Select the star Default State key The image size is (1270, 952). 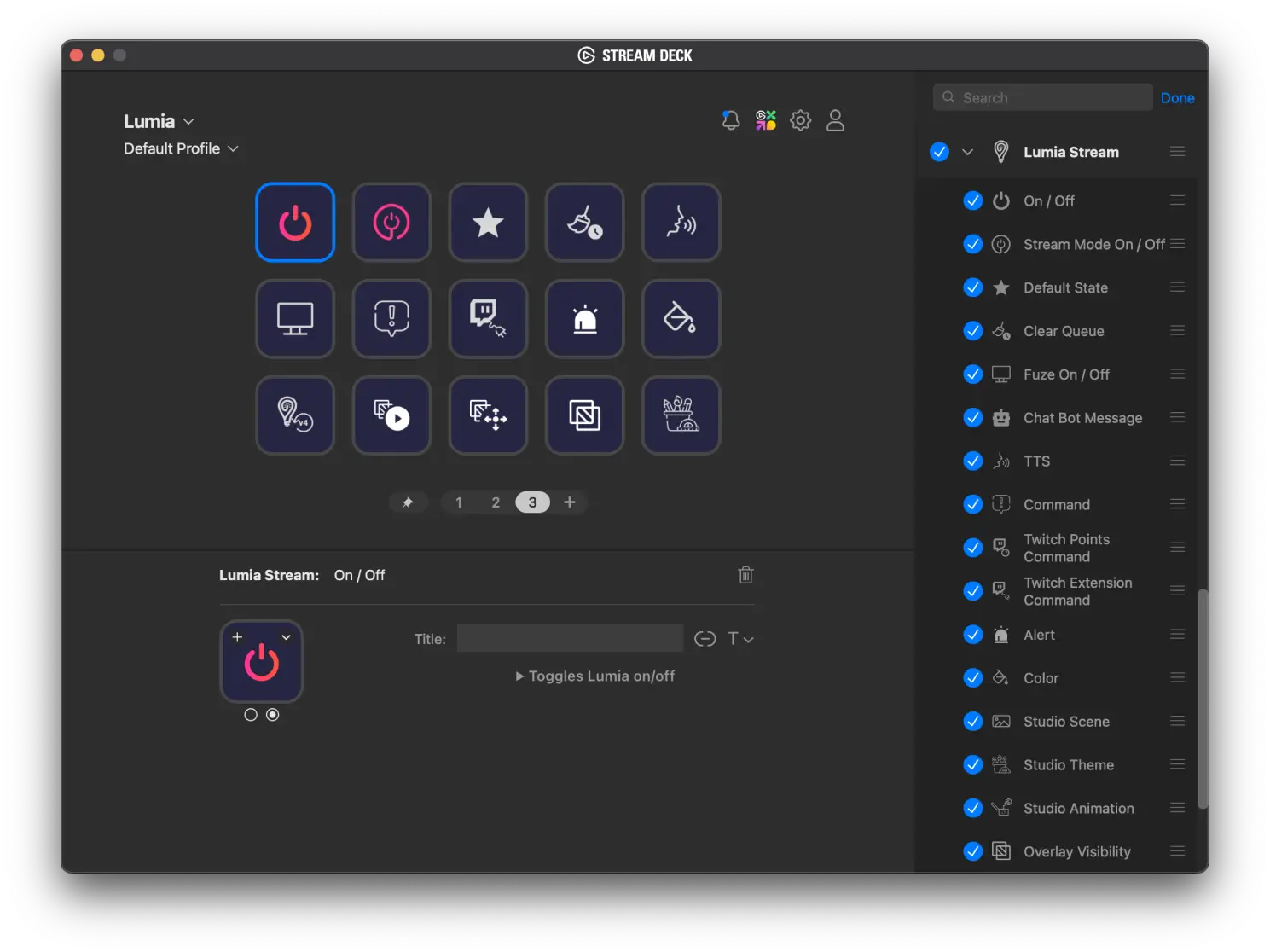tap(488, 223)
